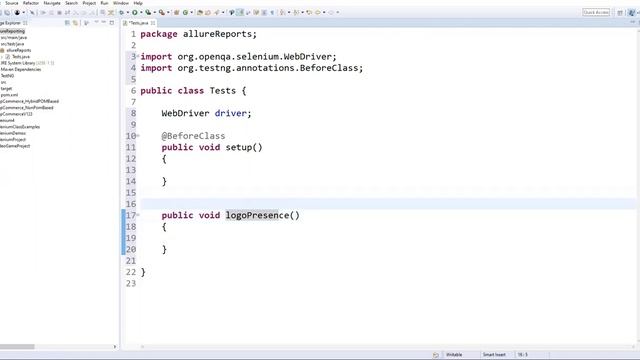Click the Coverage launch toolbar icon
The width and height of the screenshot is (640, 360).
pyautogui.click(x=148, y=12)
